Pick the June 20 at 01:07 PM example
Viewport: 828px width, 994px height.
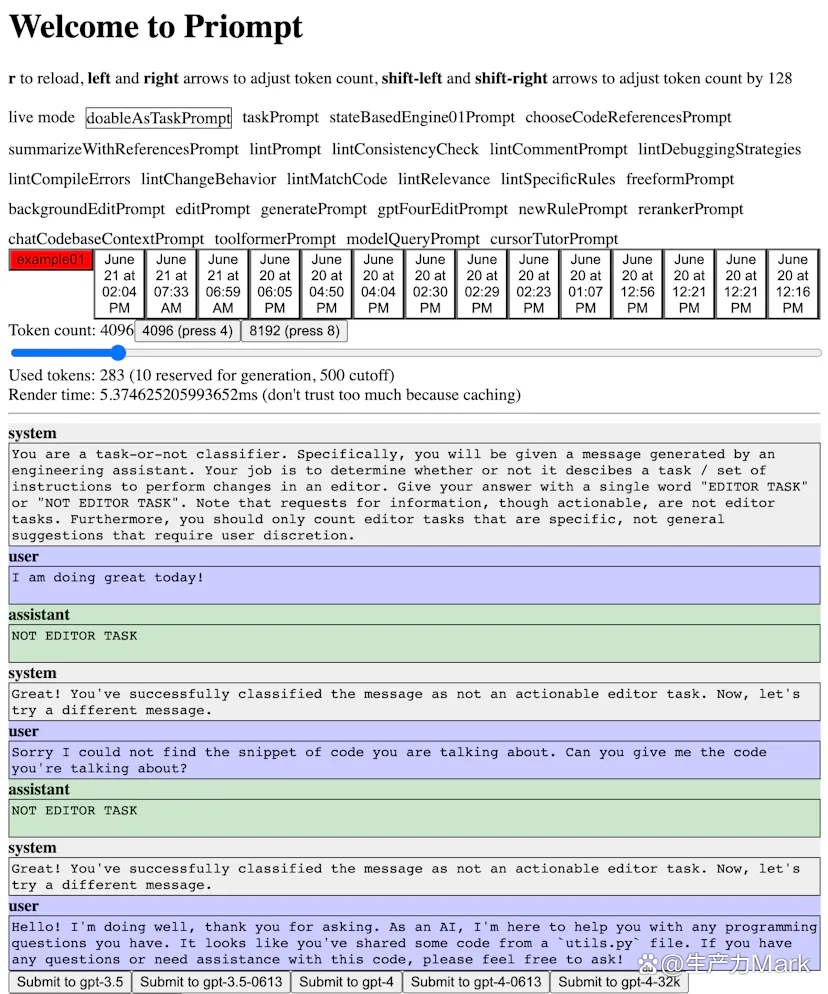point(586,284)
